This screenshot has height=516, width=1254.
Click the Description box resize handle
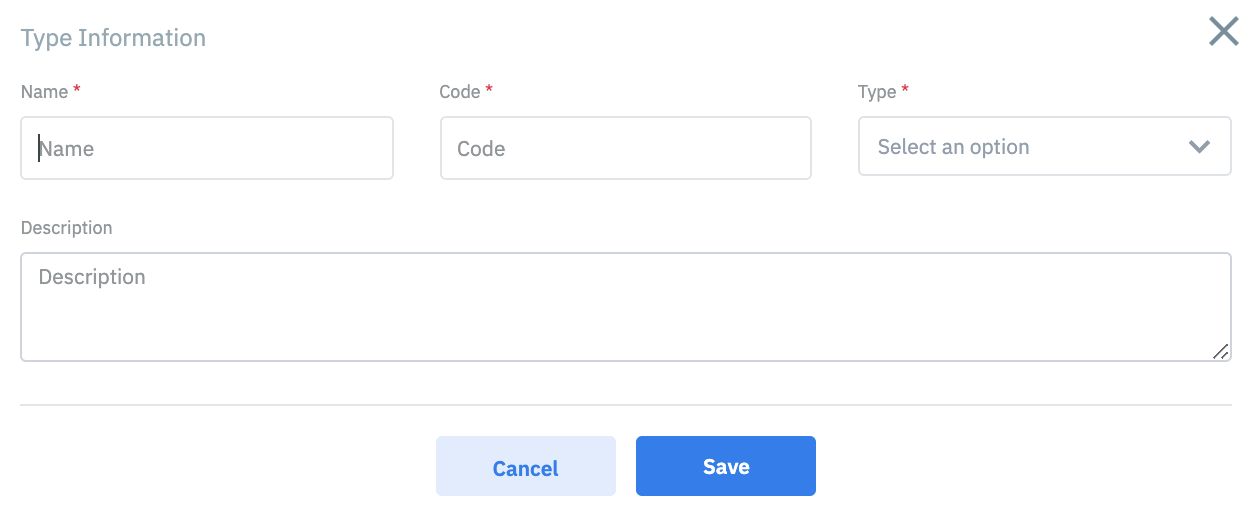(x=1220, y=351)
